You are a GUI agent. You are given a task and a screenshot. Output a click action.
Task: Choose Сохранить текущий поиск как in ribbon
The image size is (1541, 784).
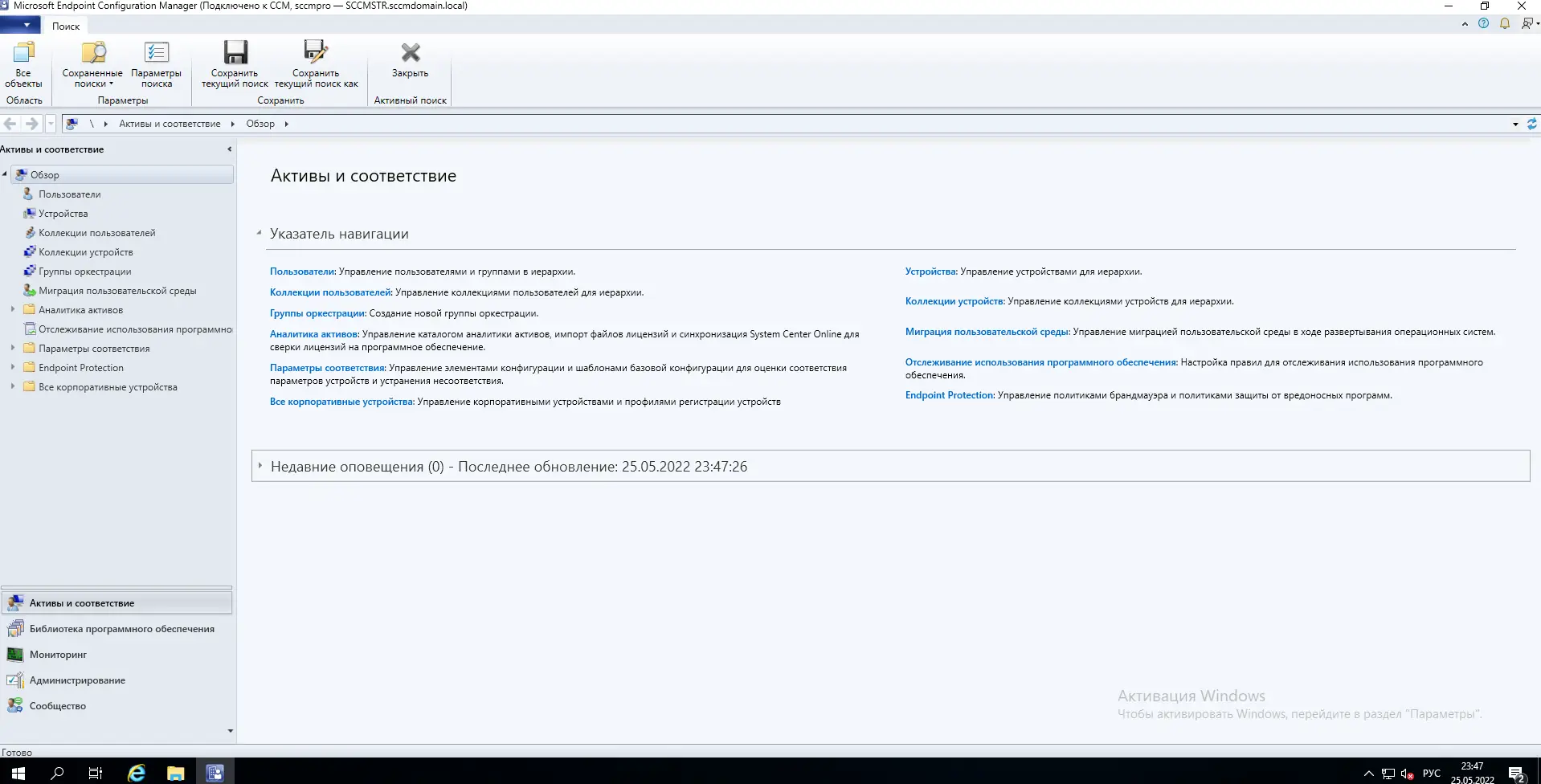pyautogui.click(x=316, y=64)
